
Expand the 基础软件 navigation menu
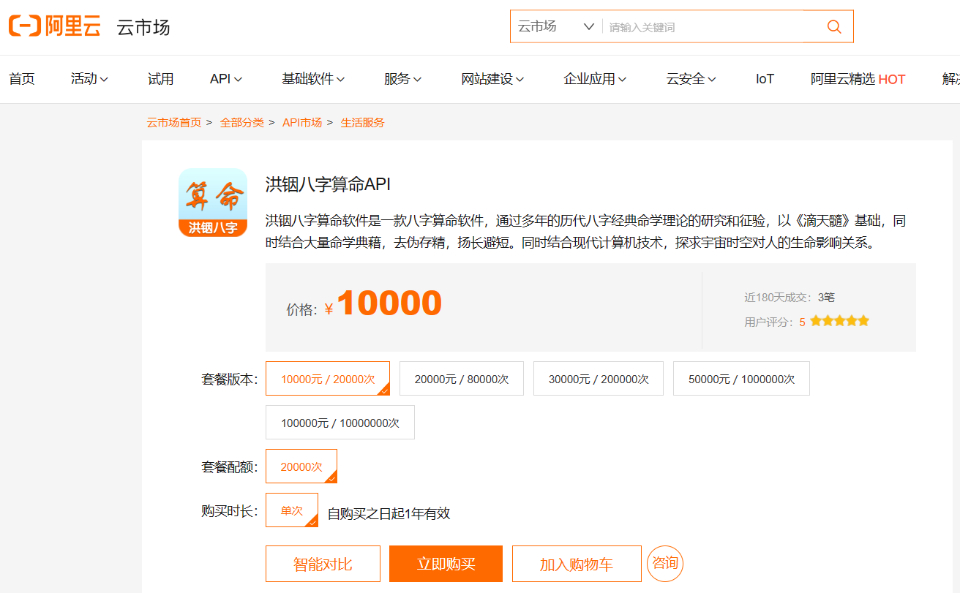pos(313,79)
